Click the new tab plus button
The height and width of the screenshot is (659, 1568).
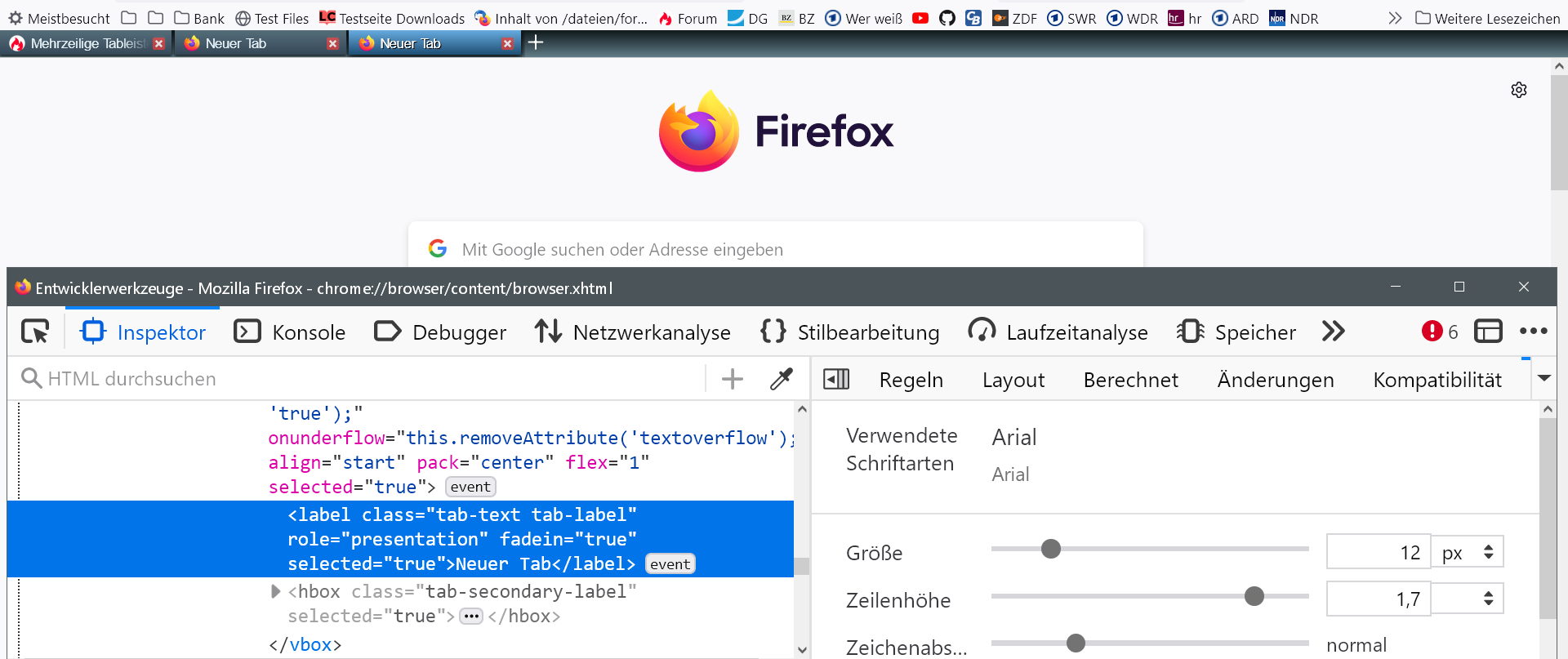coord(536,43)
